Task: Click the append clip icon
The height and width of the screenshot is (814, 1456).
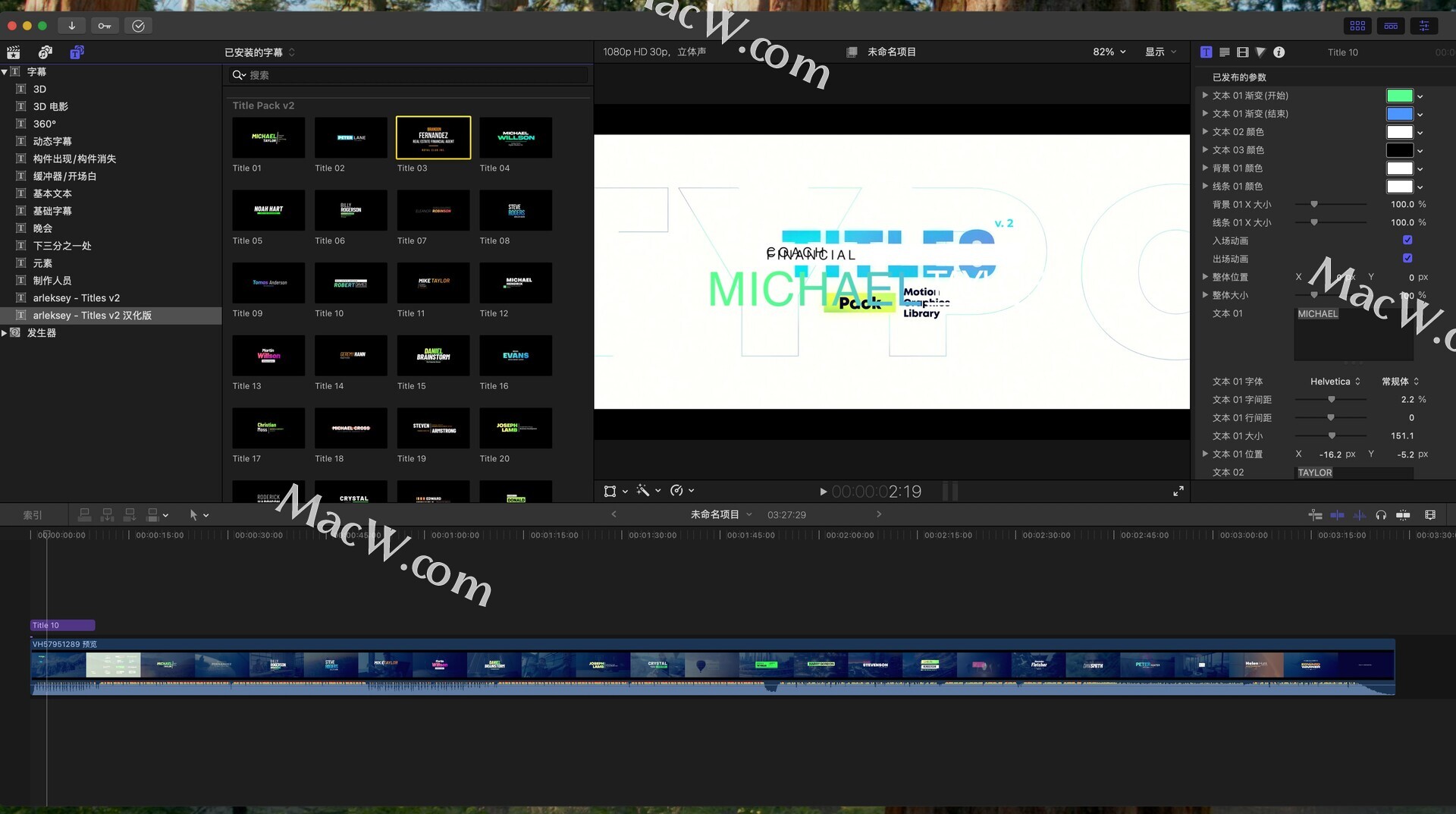Action: (x=130, y=515)
